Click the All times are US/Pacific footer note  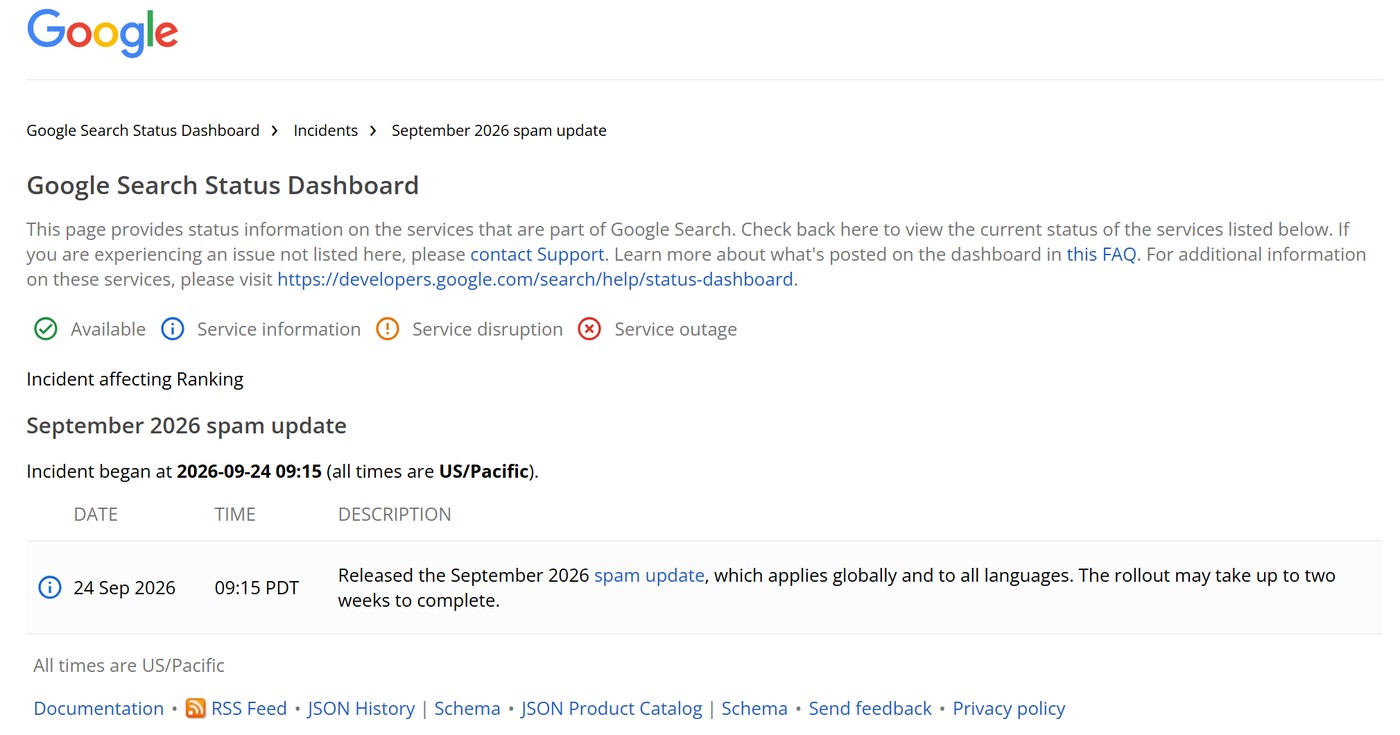(x=129, y=665)
